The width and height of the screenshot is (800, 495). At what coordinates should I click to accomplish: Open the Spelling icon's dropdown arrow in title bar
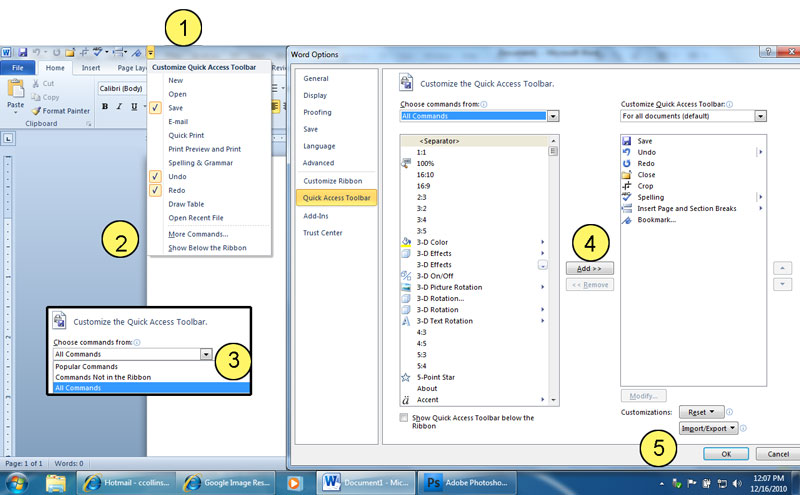[107, 52]
